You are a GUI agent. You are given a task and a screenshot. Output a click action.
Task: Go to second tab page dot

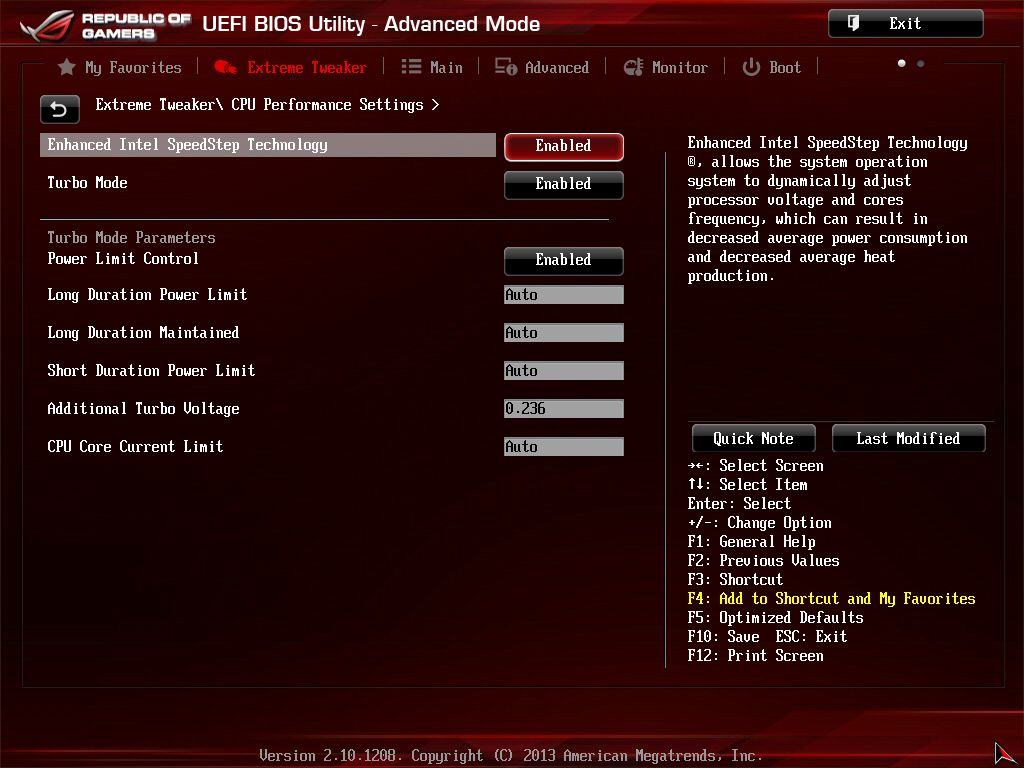click(920, 63)
